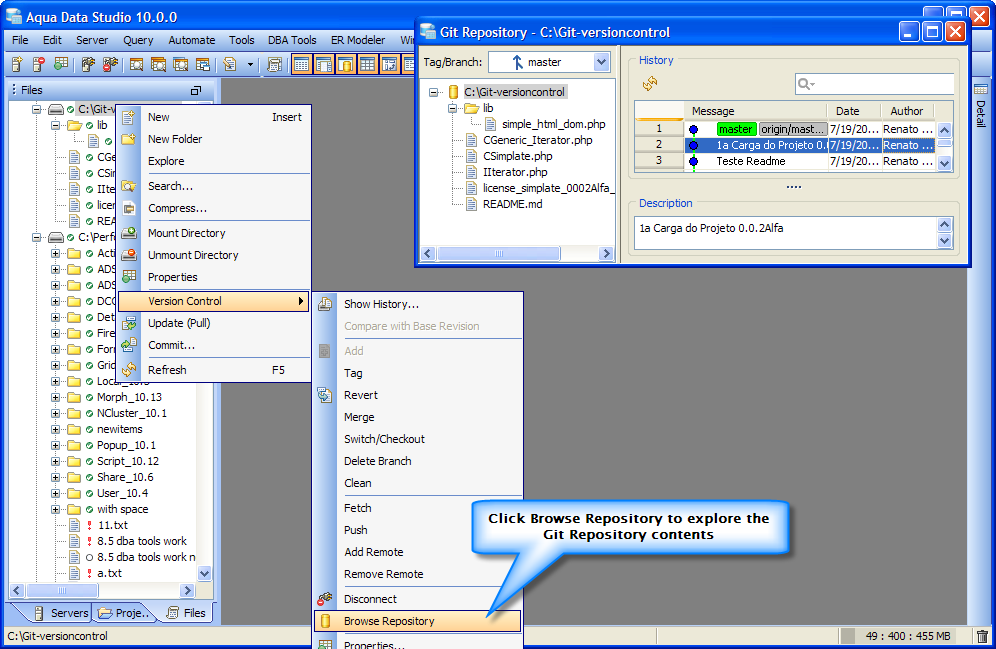Viewport: 996px width, 649px height.
Task: Collapse the C:\Git-v drive node in Files tree
Action: [x=37, y=109]
